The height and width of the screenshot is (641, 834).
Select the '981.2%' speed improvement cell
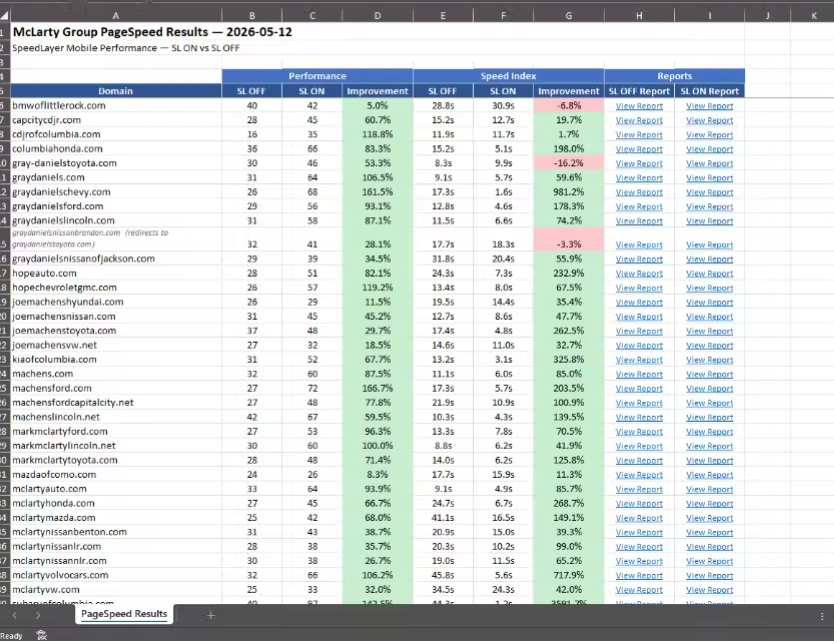(569, 192)
